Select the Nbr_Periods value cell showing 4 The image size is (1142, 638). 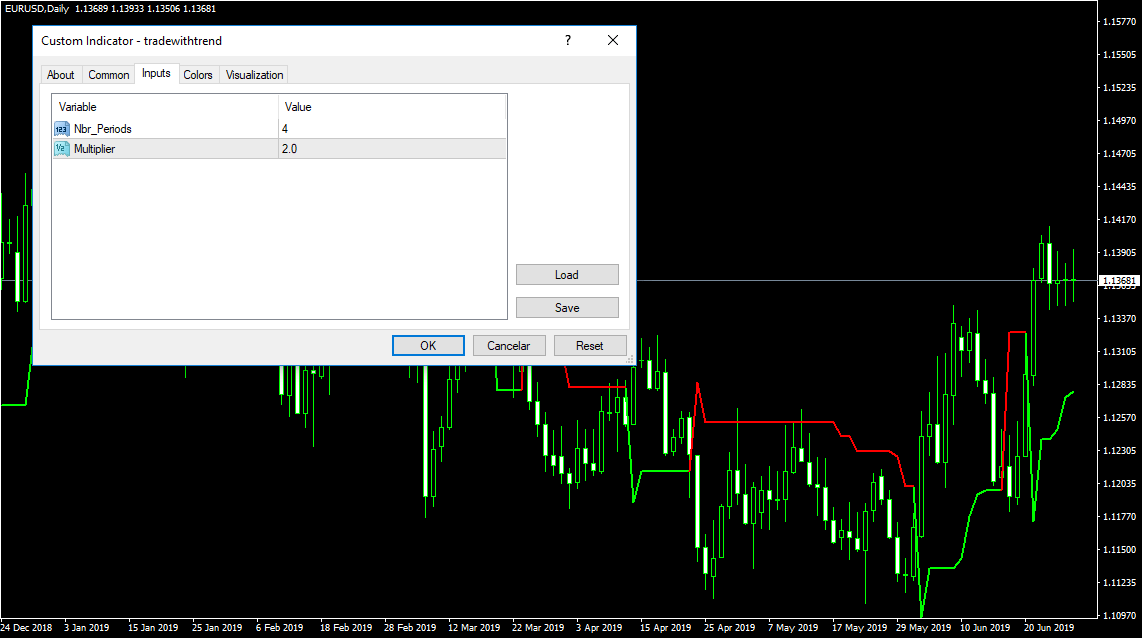(x=392, y=128)
